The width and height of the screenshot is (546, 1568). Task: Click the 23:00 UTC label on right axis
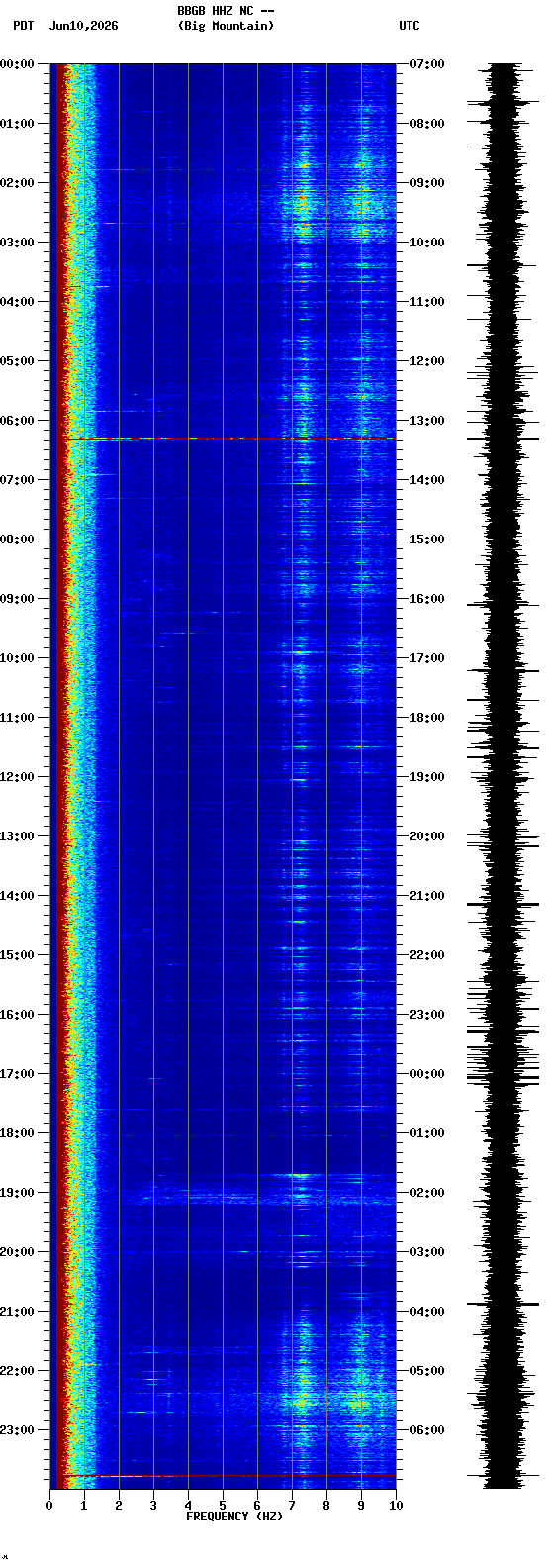427,1015
